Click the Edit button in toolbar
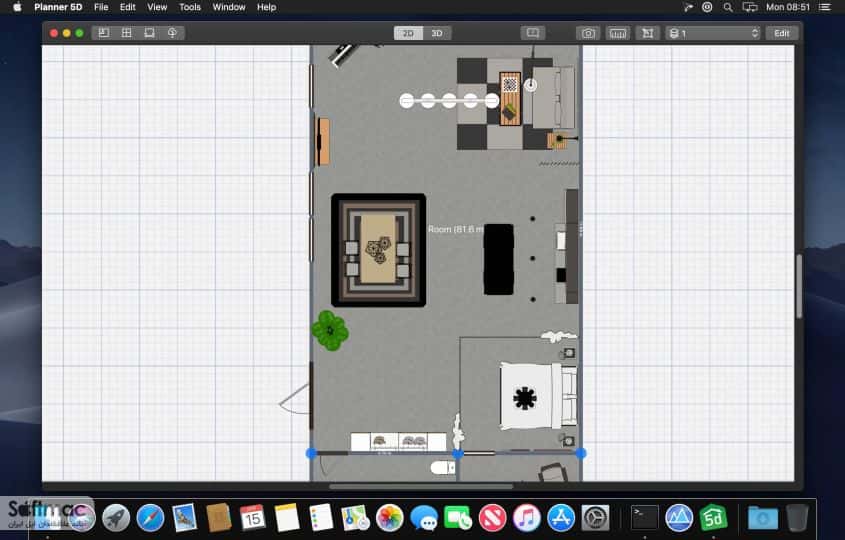 pos(781,33)
